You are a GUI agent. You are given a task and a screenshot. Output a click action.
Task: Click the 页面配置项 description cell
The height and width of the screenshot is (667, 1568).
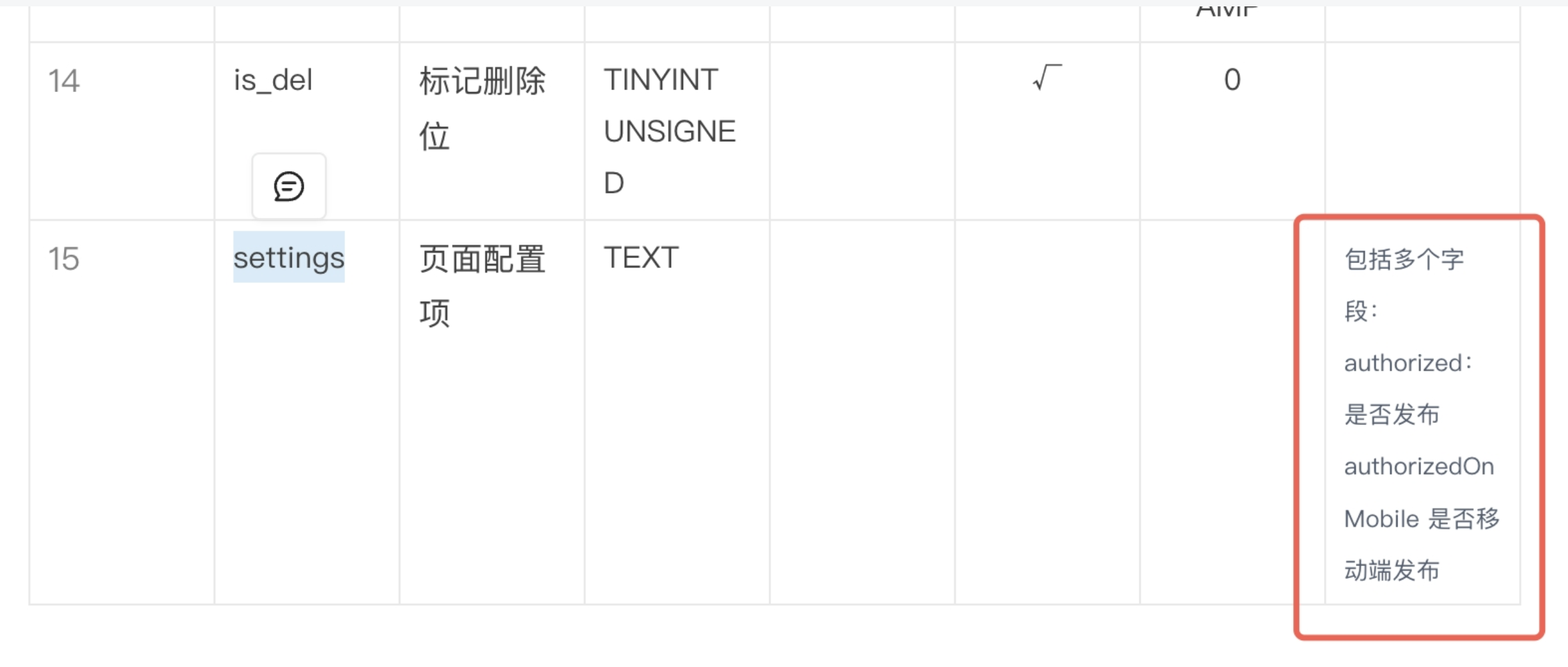click(482, 284)
